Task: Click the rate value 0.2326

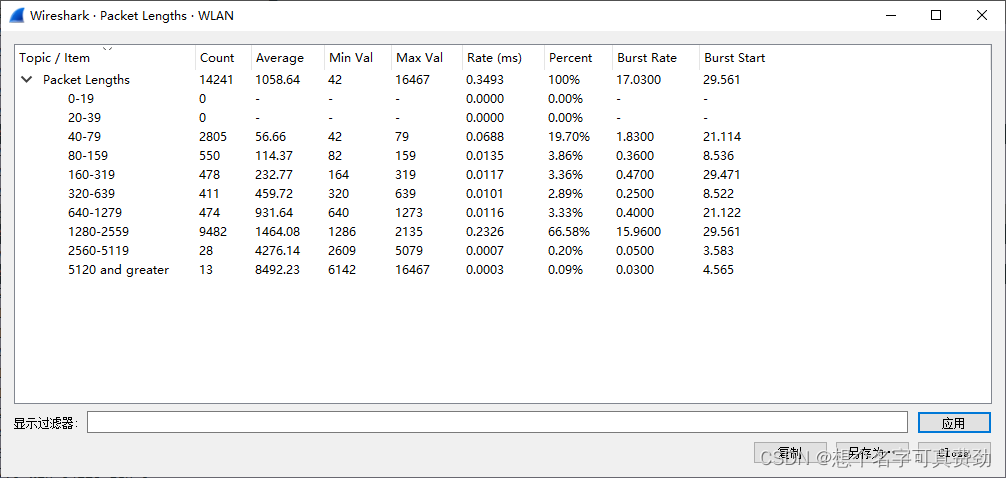Action: point(485,232)
